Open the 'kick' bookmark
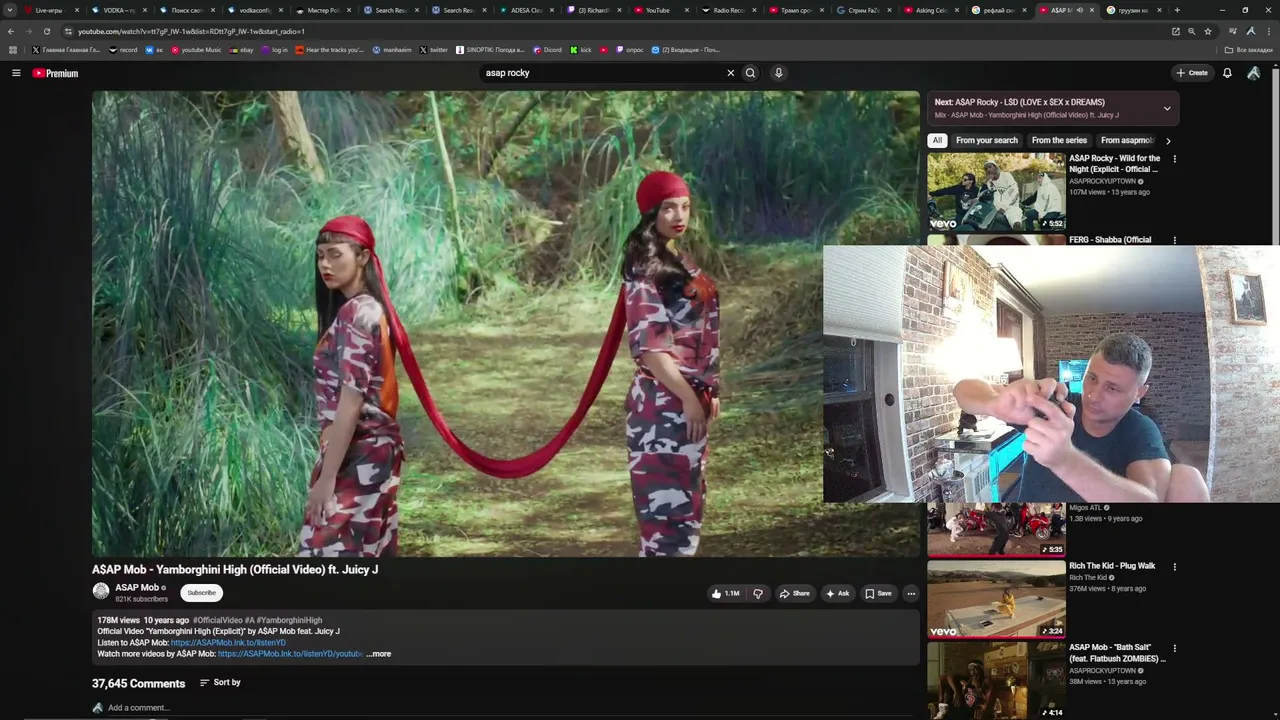1280x720 pixels. (x=580, y=50)
